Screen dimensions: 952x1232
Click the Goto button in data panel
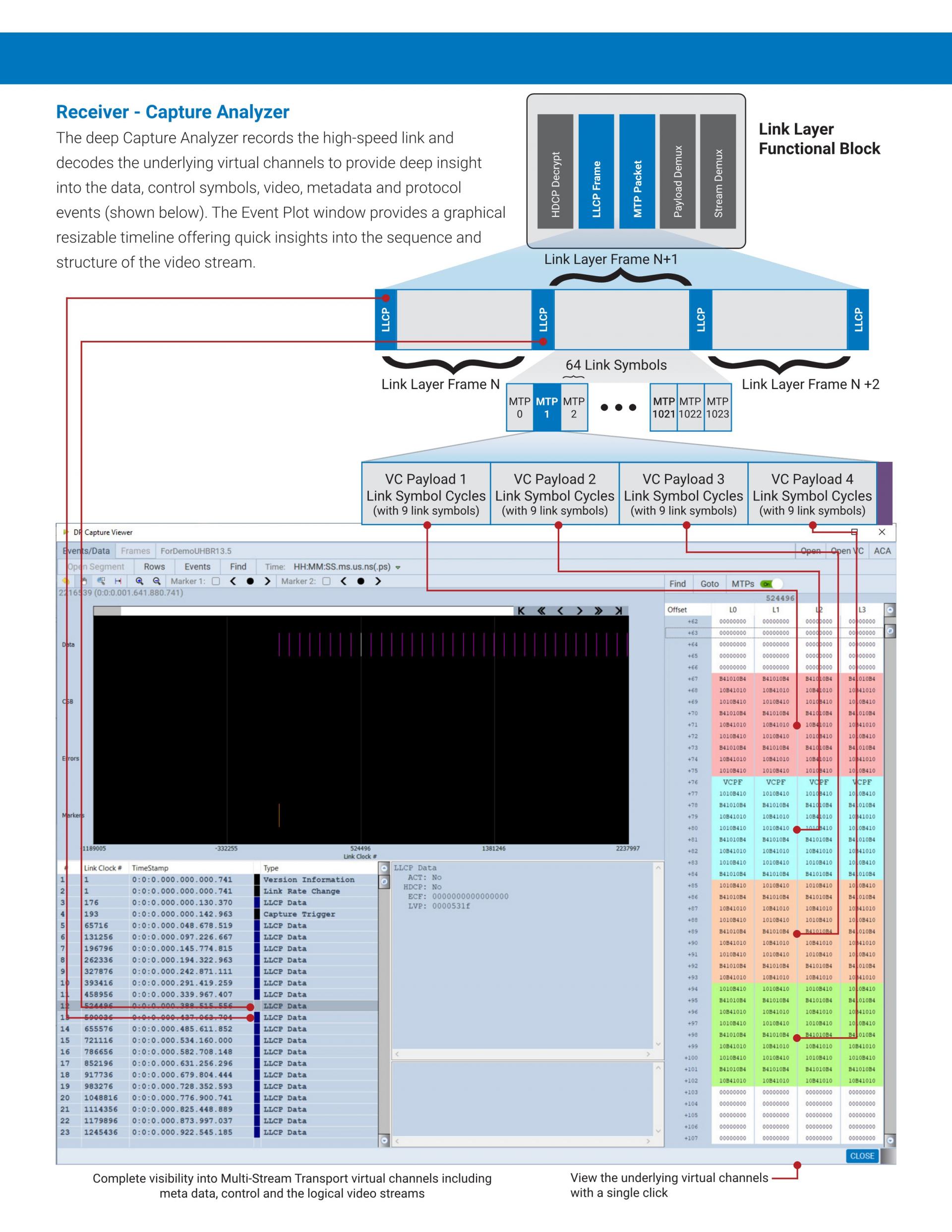(x=709, y=584)
